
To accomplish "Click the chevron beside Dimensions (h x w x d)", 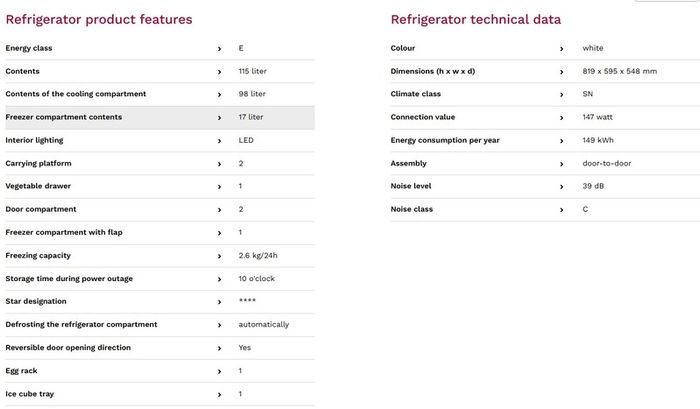I will pos(562,72).
